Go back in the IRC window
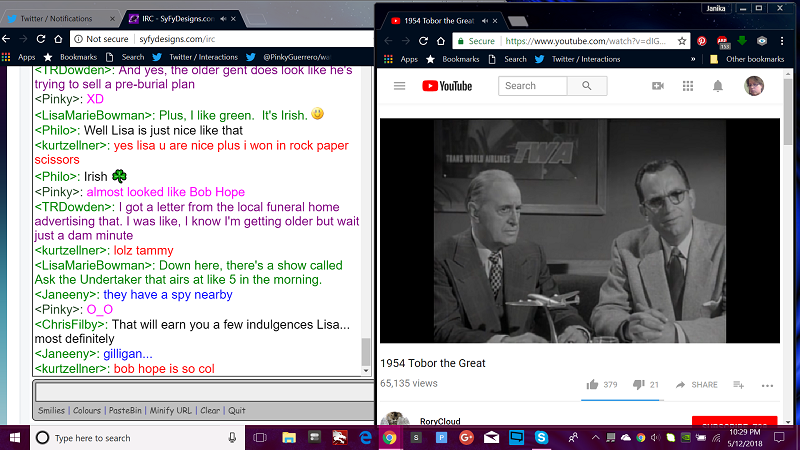This screenshot has height=450, width=800. click(x=6, y=39)
